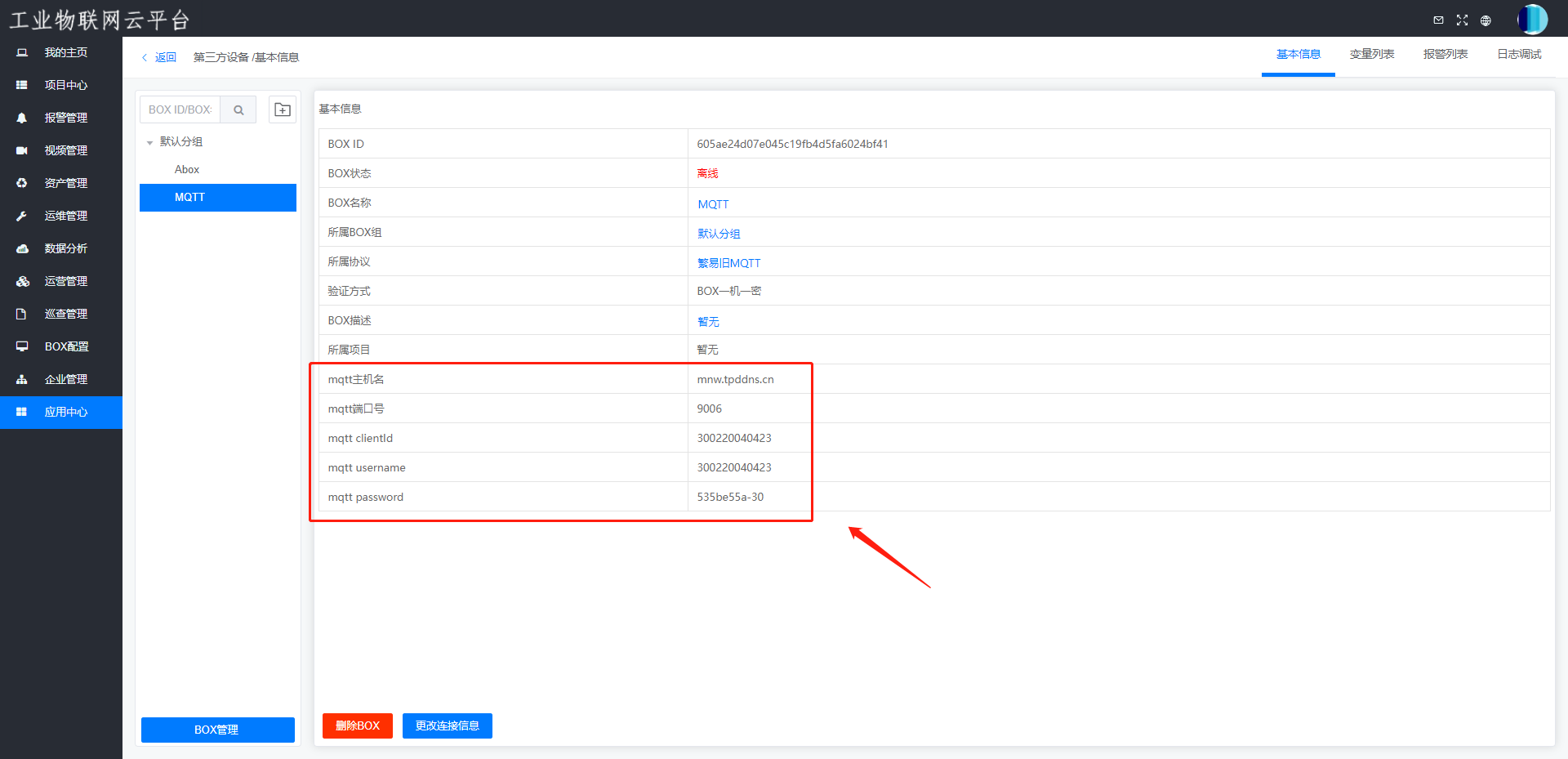Open 数据分析 cloud item in sidebar
Image resolution: width=1568 pixels, height=759 pixels.
pos(65,248)
